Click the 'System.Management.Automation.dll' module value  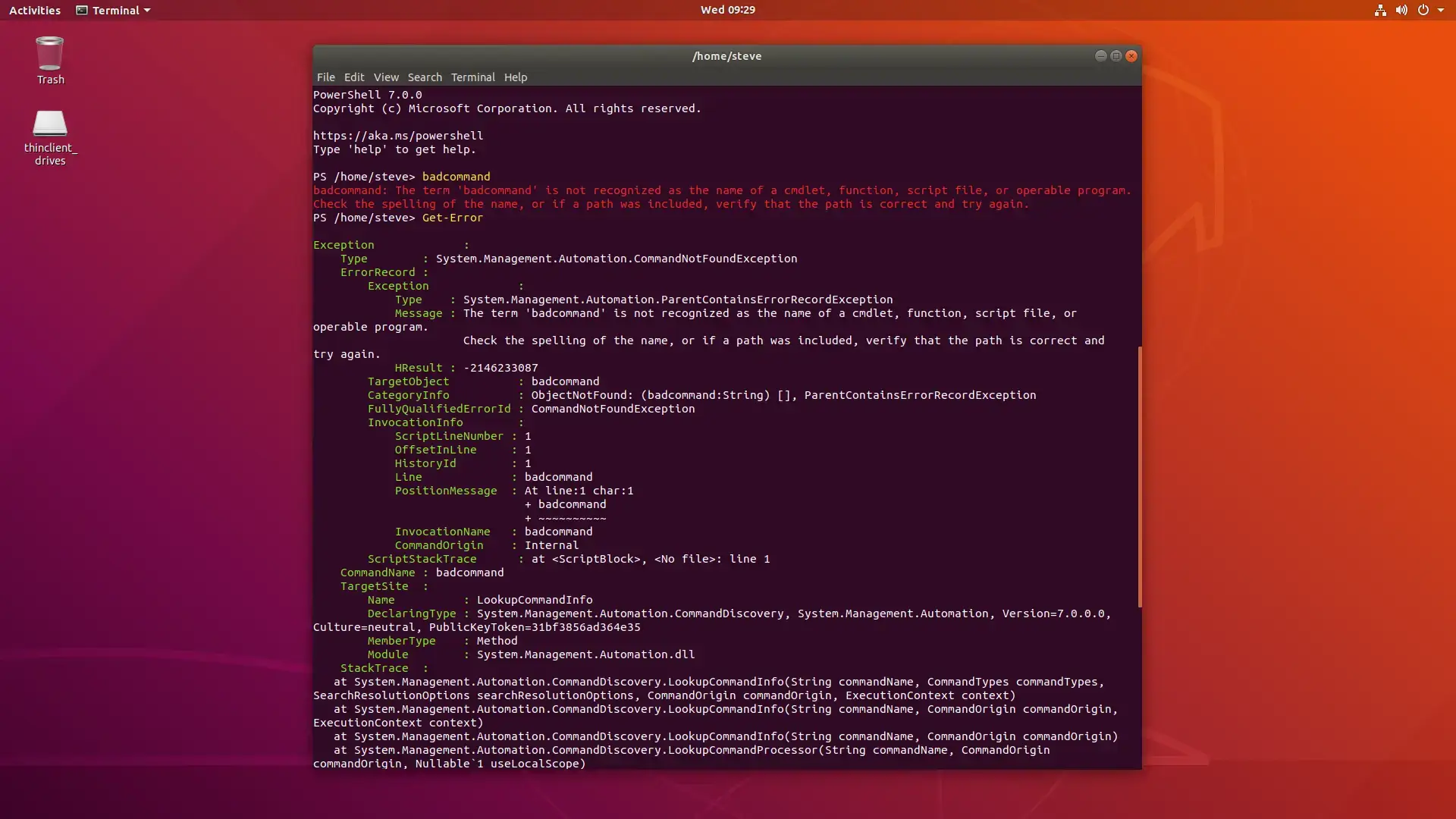tap(585, 654)
